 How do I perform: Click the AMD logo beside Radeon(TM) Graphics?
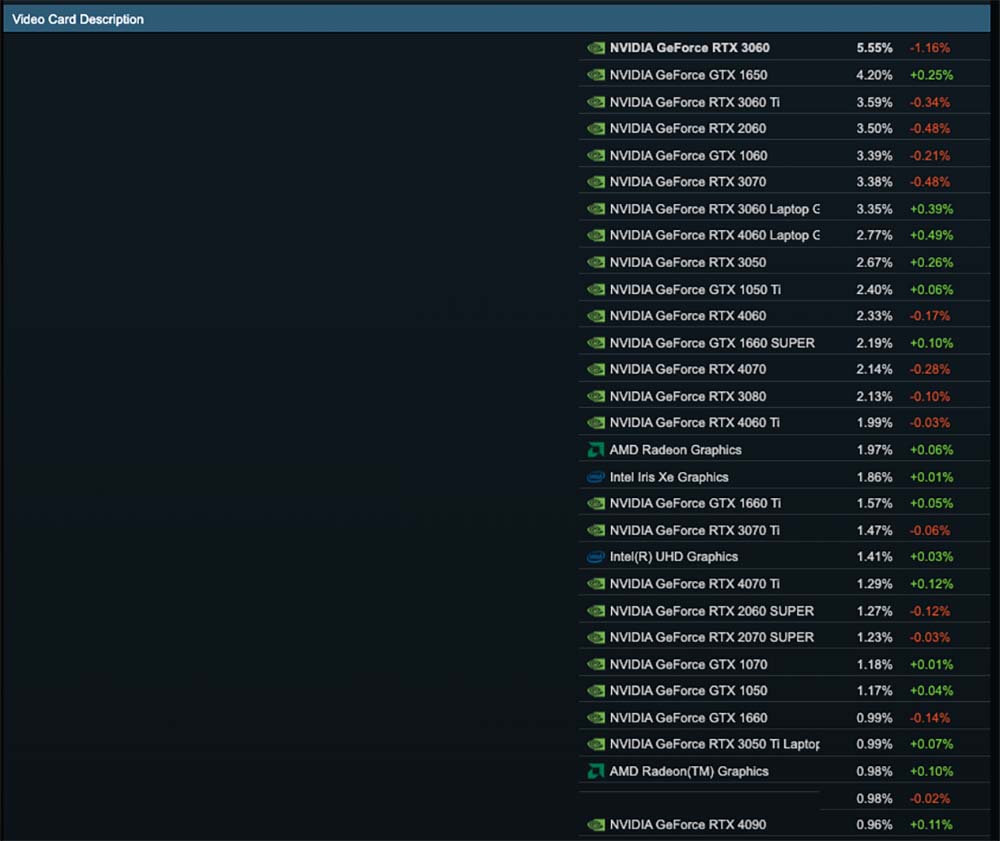pyautogui.click(x=596, y=772)
